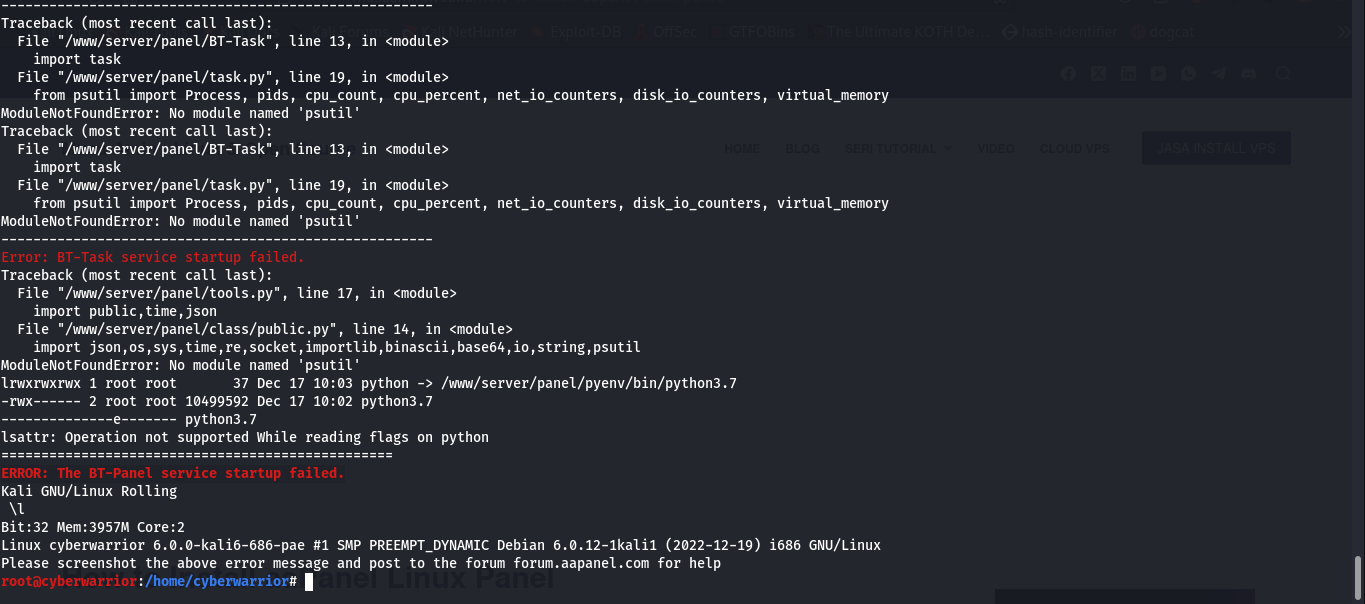The height and width of the screenshot is (604, 1365).
Task: Expand the SERI TUTORIAL dropdown menu
Action: pos(898,148)
